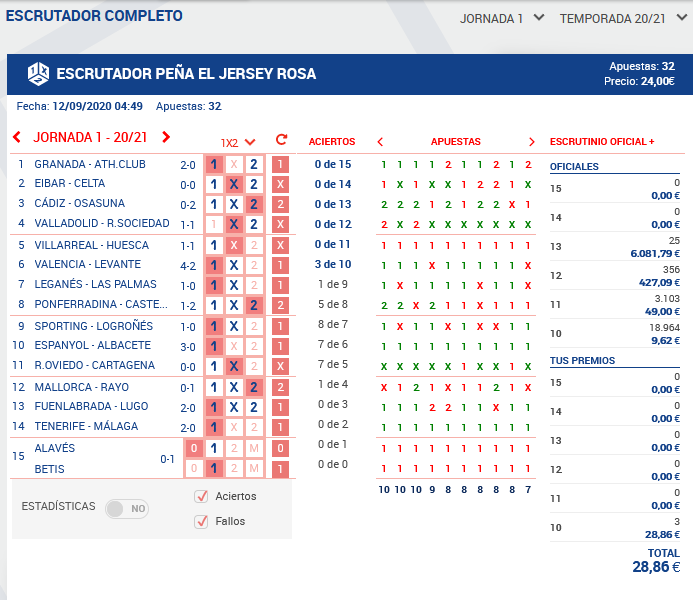Click the CÁDIZ - OSASUNA match name
This screenshot has height=600, width=693.
(80, 203)
